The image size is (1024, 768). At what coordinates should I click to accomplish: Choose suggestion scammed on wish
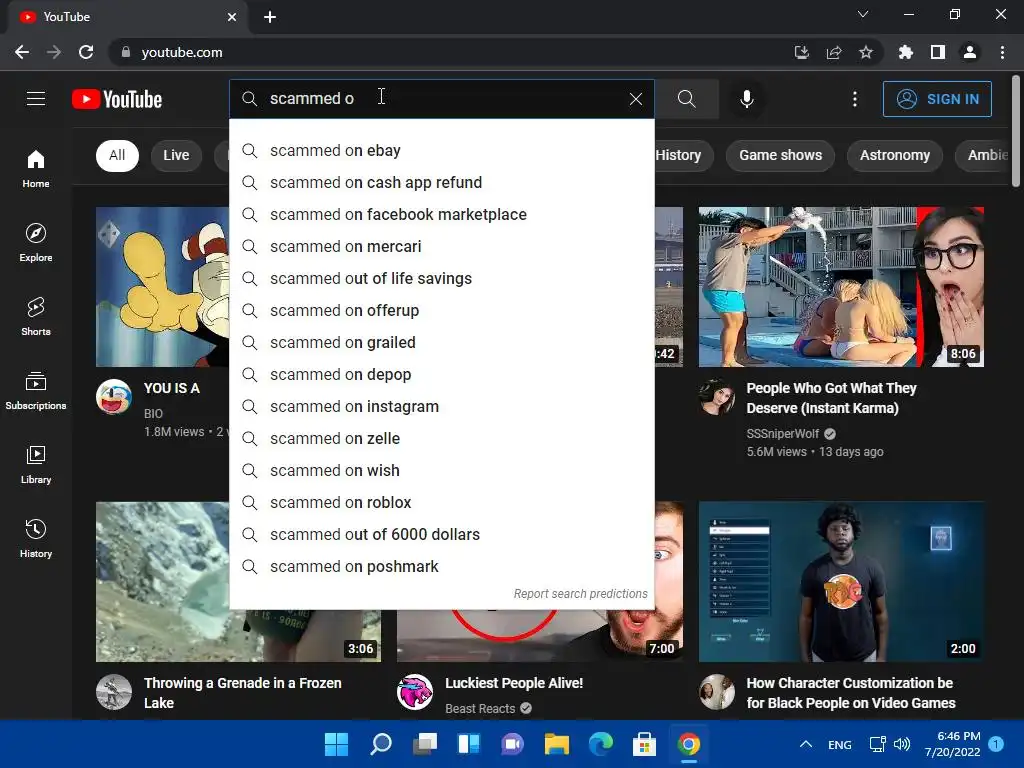pos(442,471)
